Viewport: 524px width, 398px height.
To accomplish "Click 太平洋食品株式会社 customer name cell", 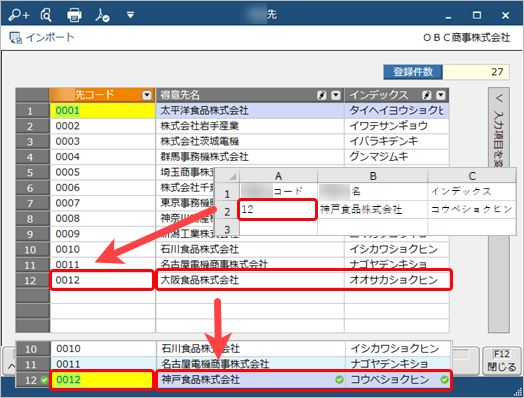I will click(250, 111).
